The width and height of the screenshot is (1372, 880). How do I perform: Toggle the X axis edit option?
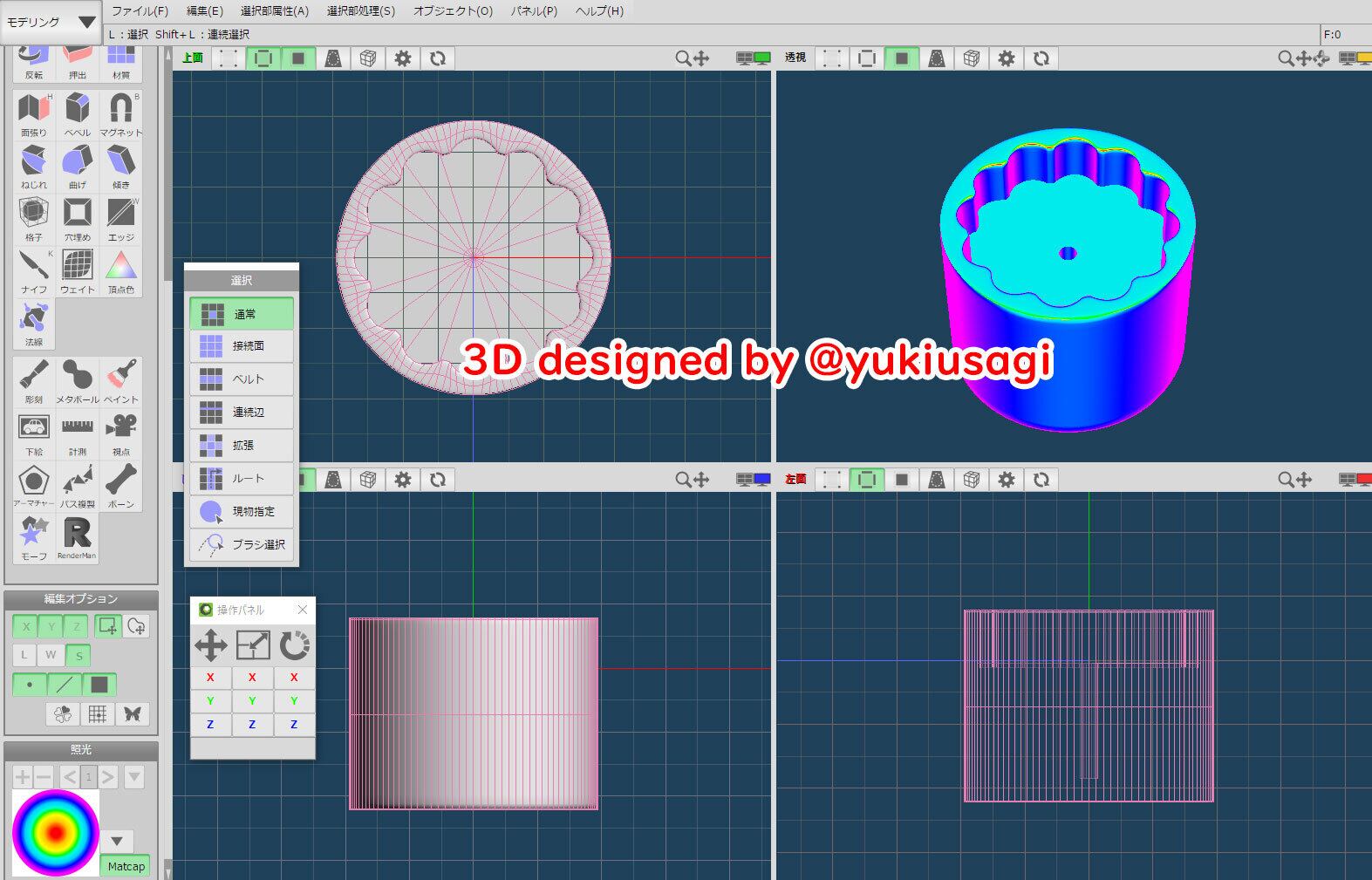click(26, 626)
